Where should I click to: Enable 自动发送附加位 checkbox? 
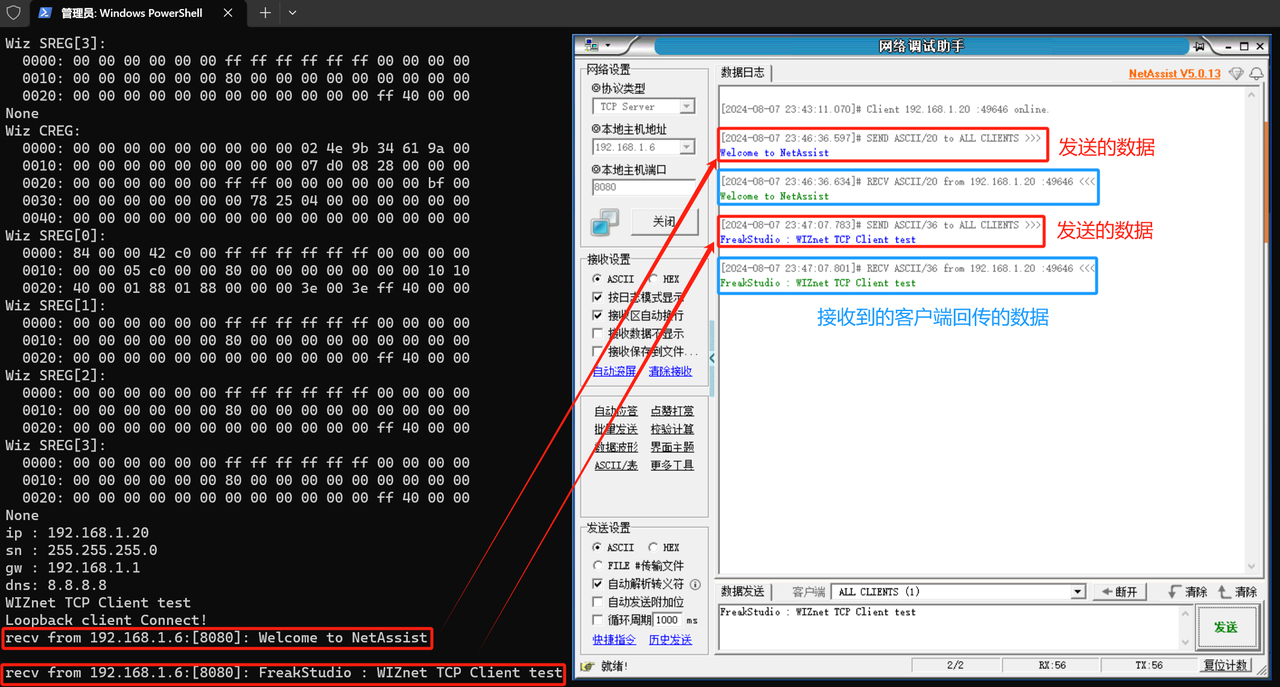(598, 602)
